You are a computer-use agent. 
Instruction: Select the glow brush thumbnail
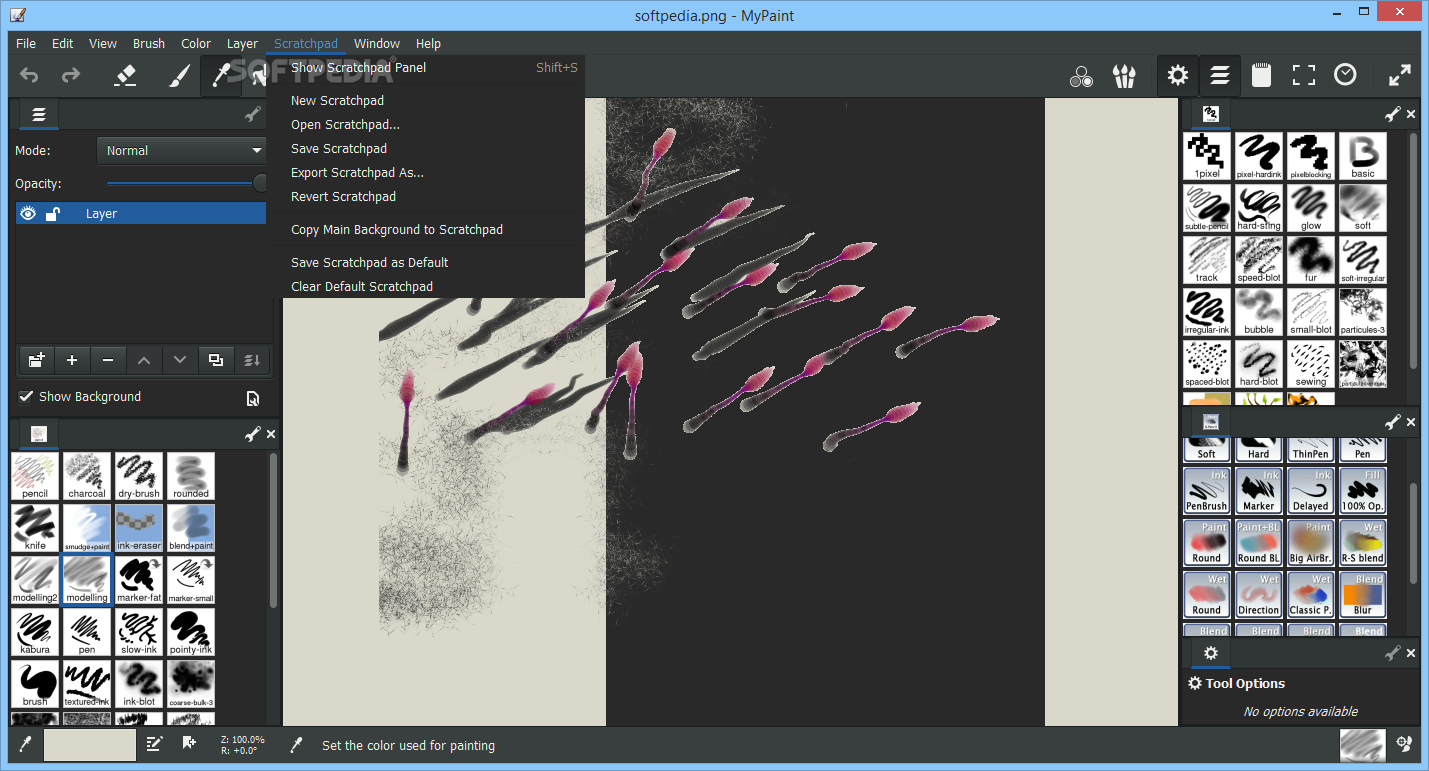click(x=1311, y=208)
